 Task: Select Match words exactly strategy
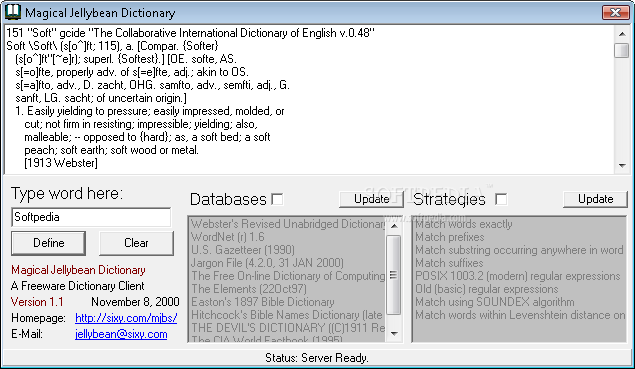(519, 224)
